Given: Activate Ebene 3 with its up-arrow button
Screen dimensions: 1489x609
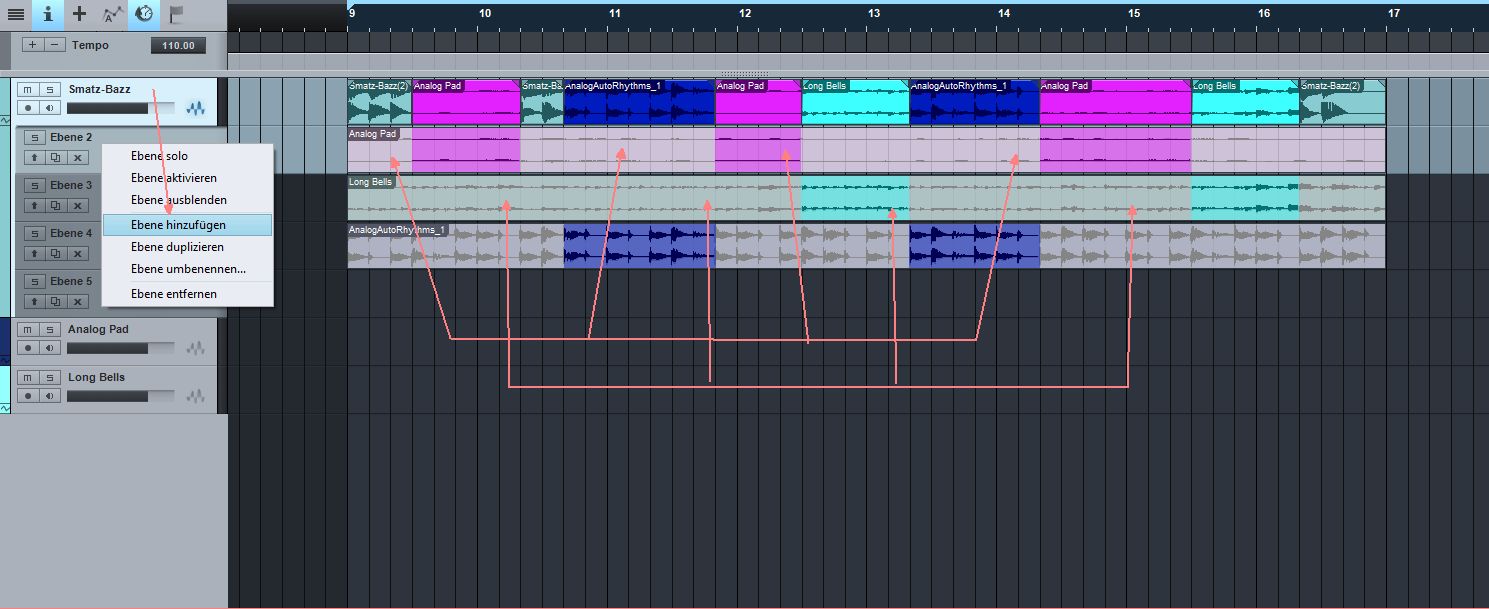Looking at the screenshot, I should pyautogui.click(x=34, y=205).
